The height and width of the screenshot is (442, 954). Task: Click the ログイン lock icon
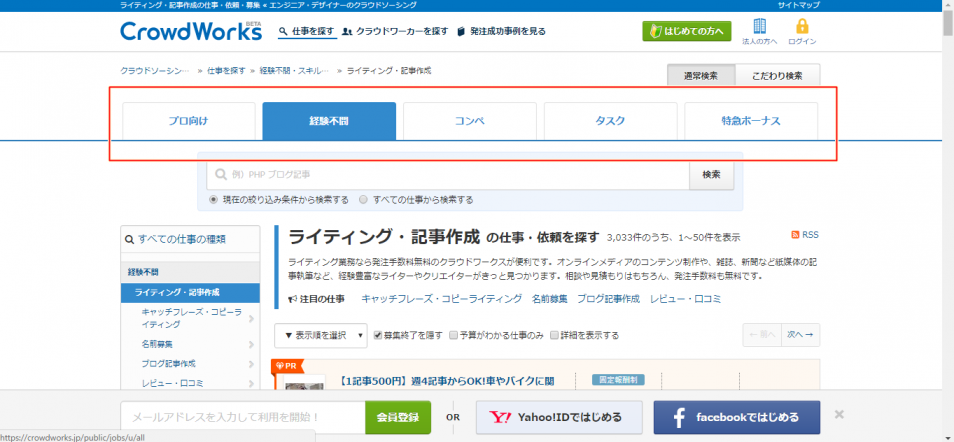click(x=802, y=26)
